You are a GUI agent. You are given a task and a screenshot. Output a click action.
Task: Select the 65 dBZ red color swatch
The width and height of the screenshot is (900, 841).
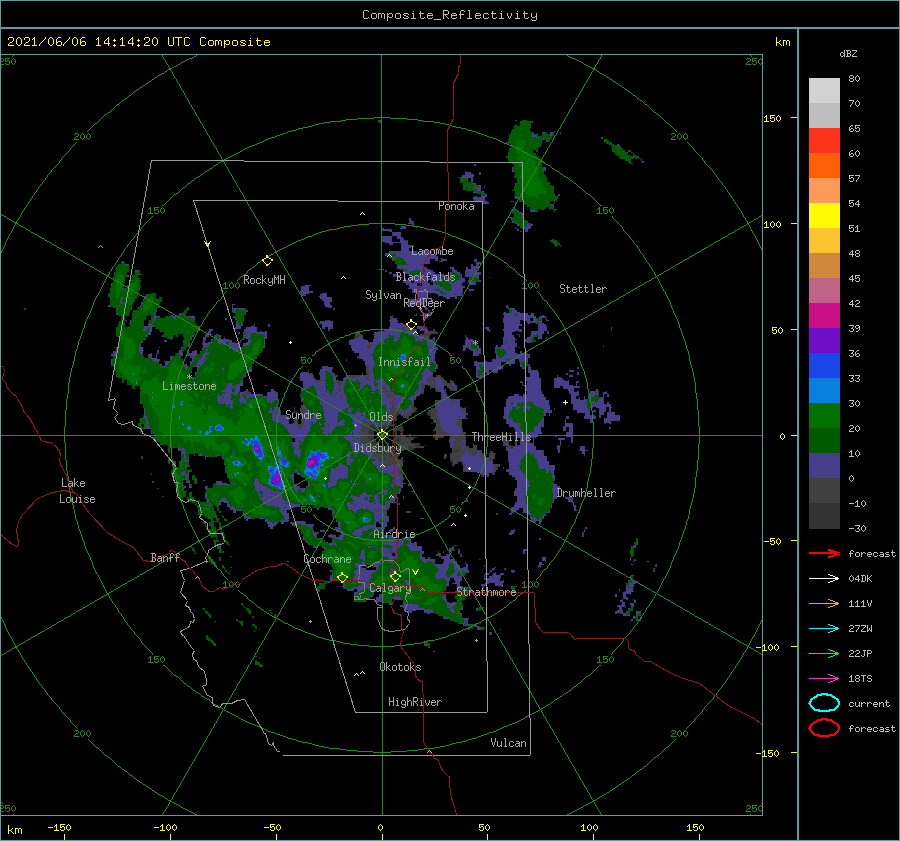point(824,140)
